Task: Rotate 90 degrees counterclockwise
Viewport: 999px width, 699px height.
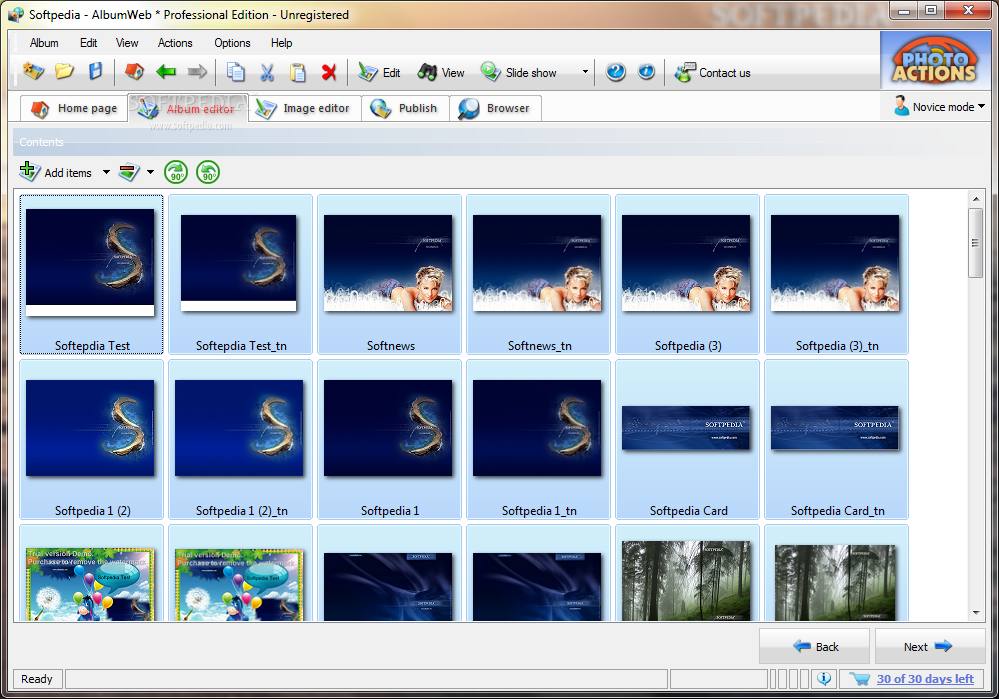Action: coord(208,172)
